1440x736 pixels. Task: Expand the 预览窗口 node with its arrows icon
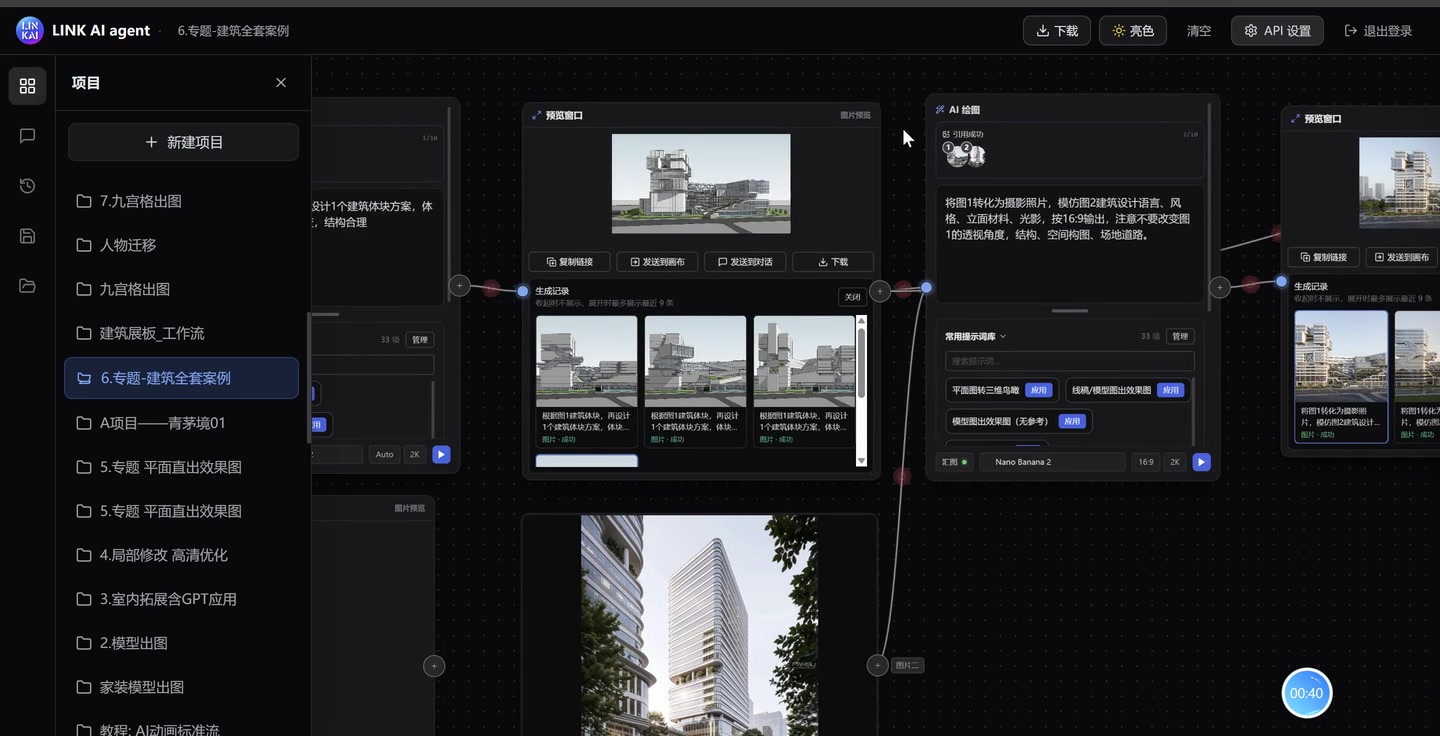(537, 116)
